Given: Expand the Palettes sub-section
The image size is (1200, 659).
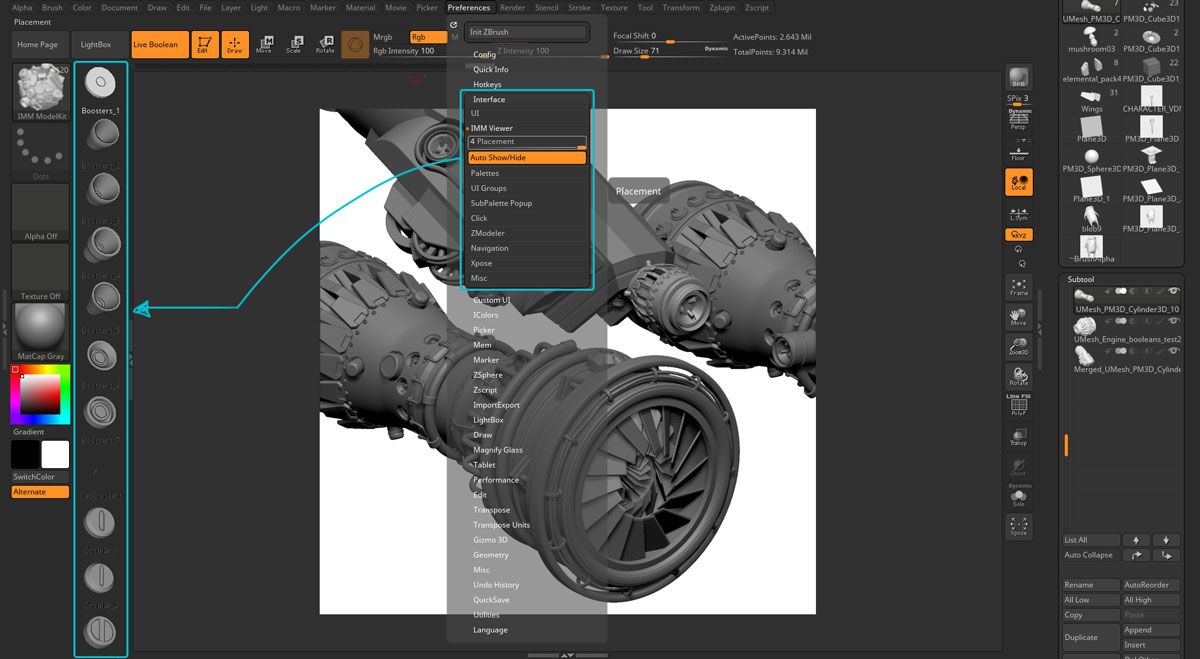Looking at the screenshot, I should (485, 173).
